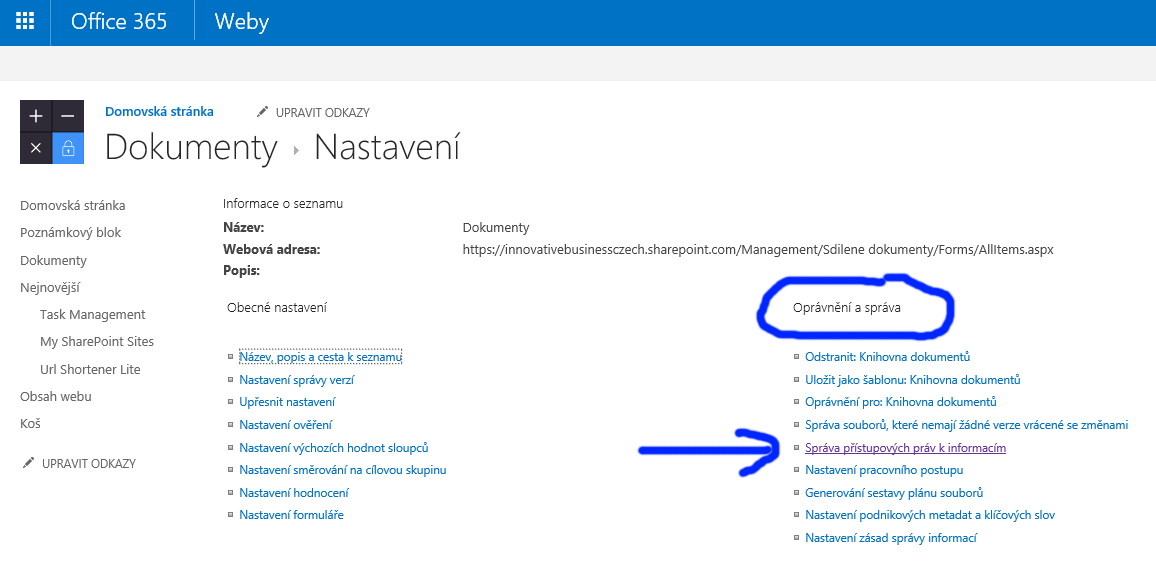Click Odstranit: Knihovna dokumentů link
This screenshot has width=1156, height=566.
[x=888, y=357]
